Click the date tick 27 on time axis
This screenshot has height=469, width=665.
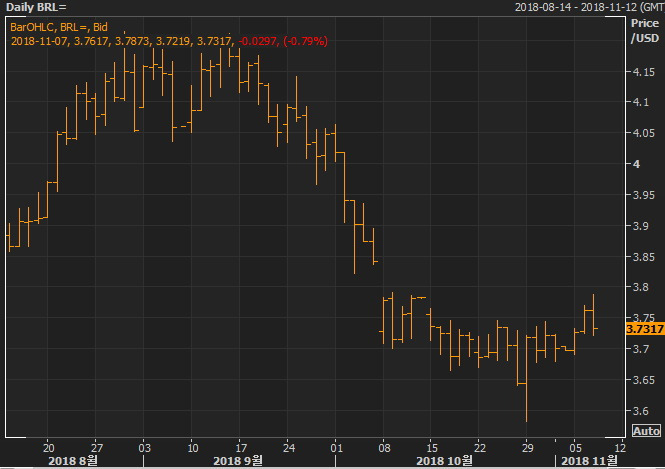coord(97,448)
